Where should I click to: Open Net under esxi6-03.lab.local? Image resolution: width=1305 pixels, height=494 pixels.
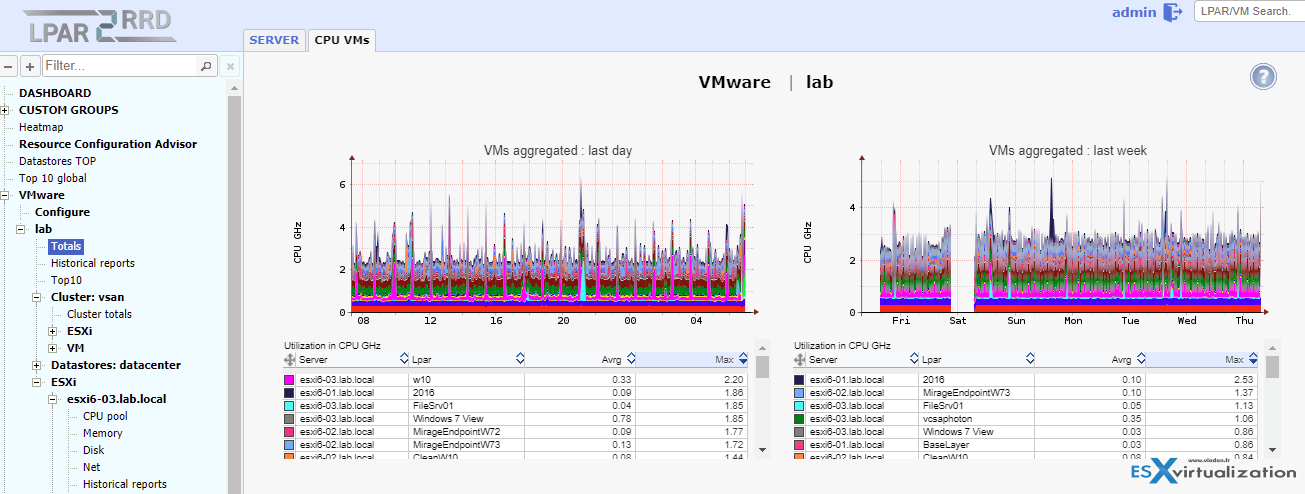[x=91, y=467]
